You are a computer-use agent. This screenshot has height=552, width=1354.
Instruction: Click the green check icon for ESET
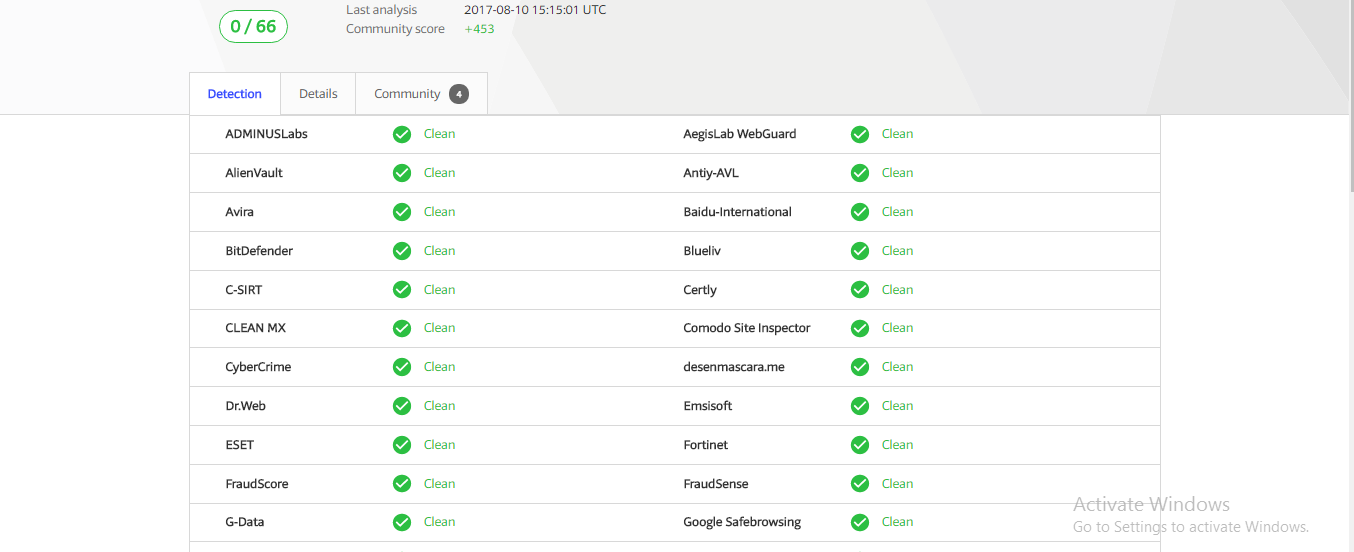point(402,445)
